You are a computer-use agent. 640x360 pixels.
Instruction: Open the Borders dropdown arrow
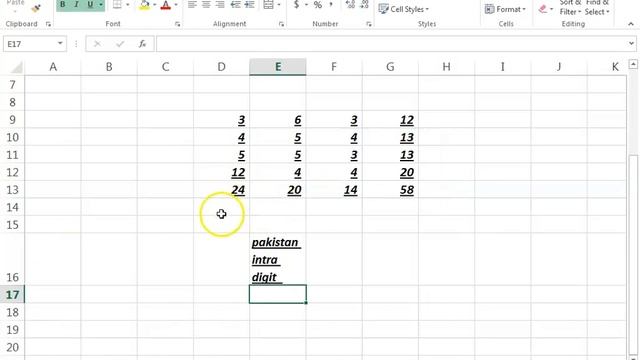coord(127,5)
